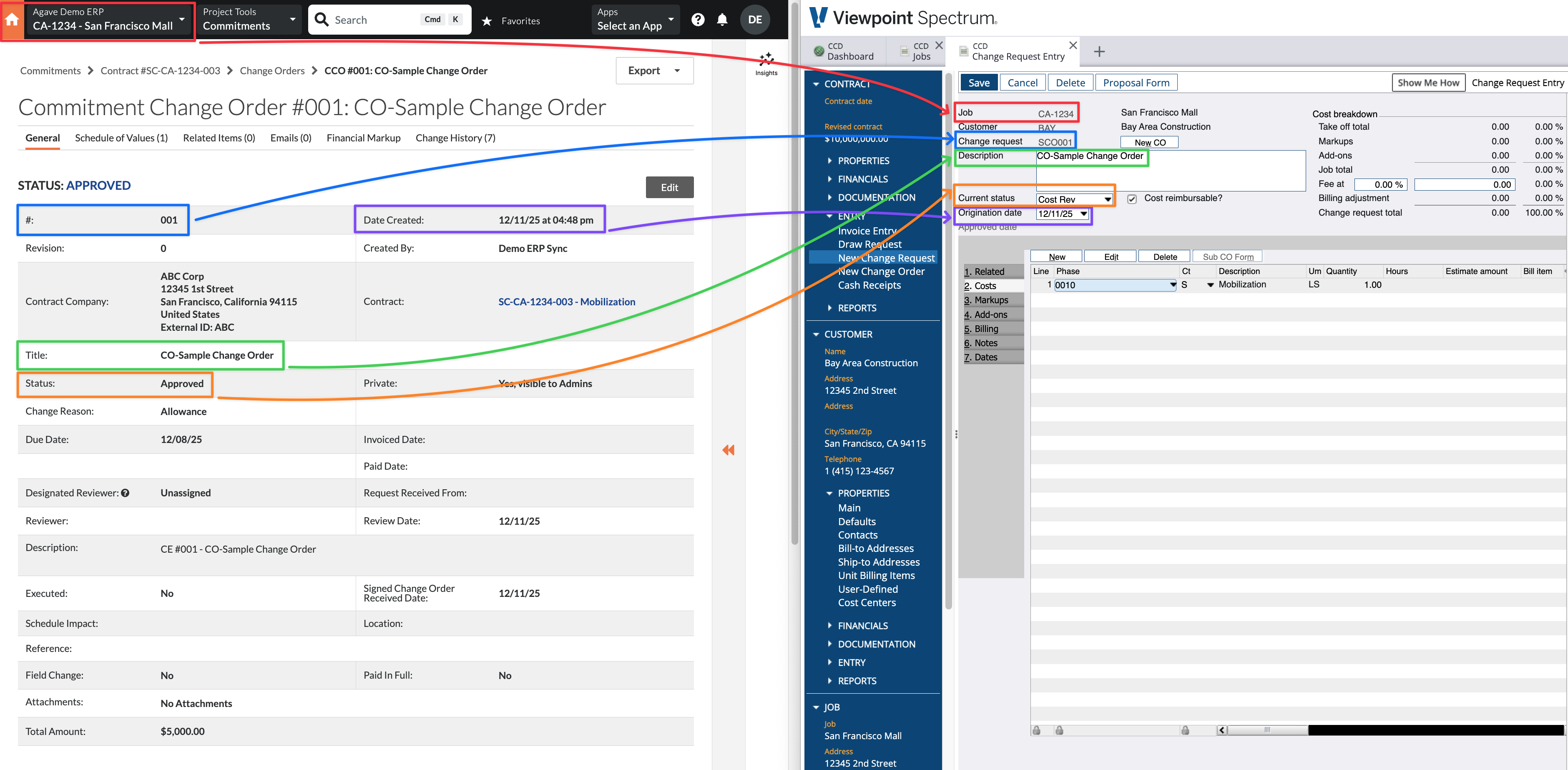Click the notifications bell icon

point(722,19)
